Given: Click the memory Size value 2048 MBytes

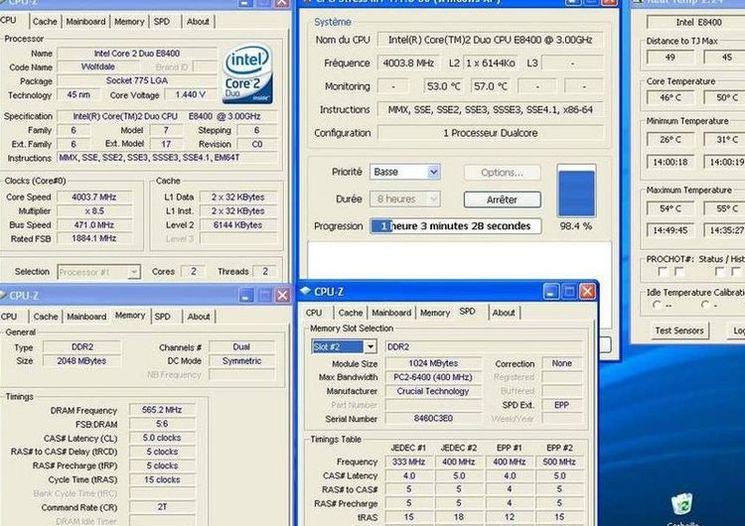Looking at the screenshot, I should [82, 361].
